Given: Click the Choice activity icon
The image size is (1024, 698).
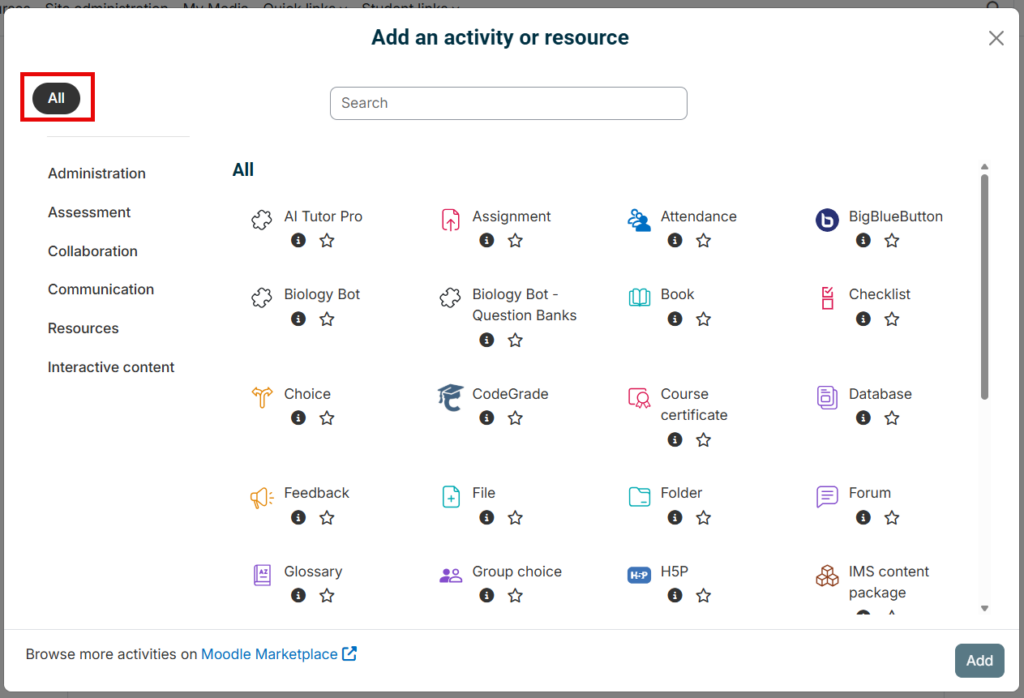Looking at the screenshot, I should [261, 396].
